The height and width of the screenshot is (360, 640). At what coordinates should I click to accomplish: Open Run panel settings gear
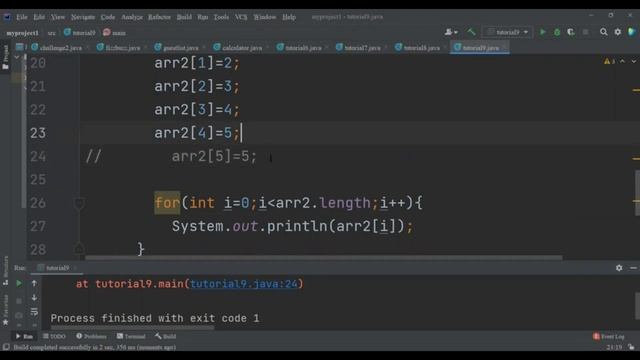click(619, 268)
